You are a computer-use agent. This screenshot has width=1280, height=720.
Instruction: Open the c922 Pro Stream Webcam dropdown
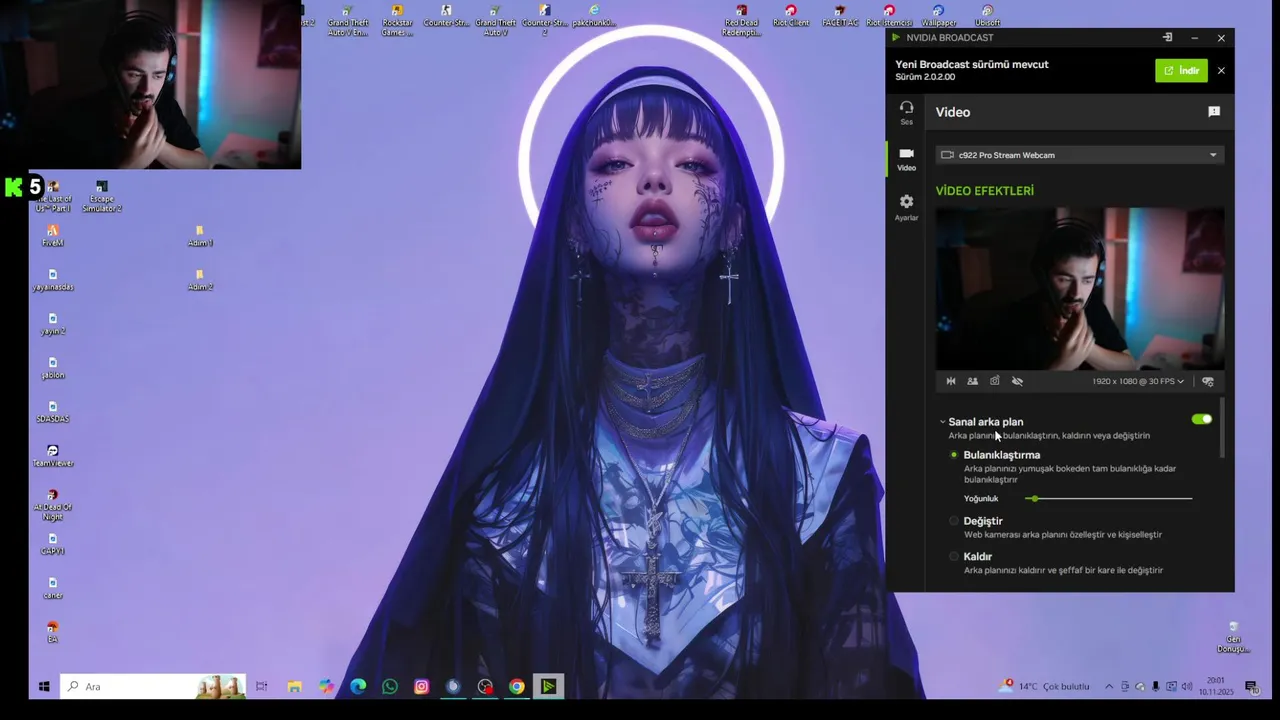tap(1079, 155)
